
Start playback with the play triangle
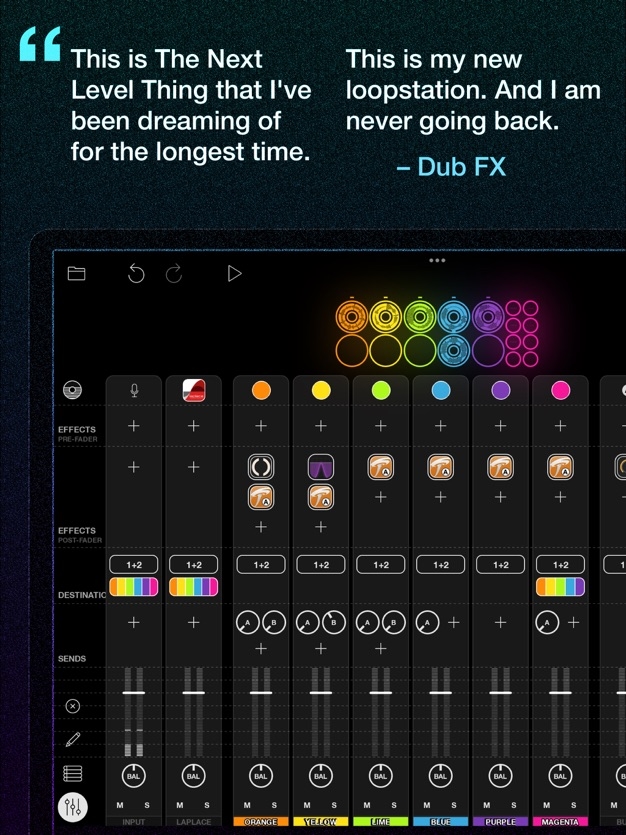point(234,274)
